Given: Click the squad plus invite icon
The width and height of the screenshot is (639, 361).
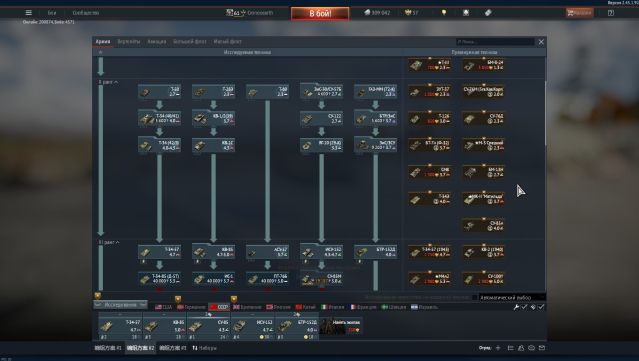Looking at the screenshot, I should coord(498,348).
